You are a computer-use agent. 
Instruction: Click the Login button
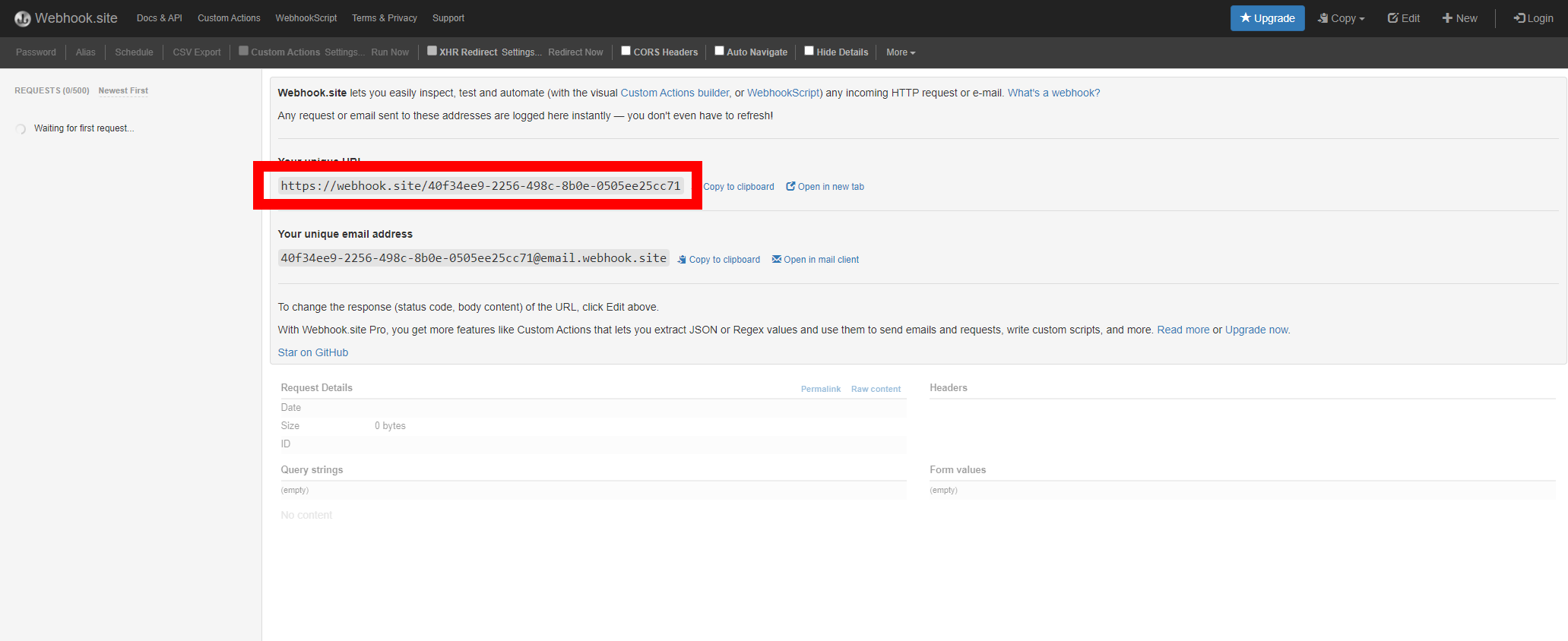[1533, 18]
